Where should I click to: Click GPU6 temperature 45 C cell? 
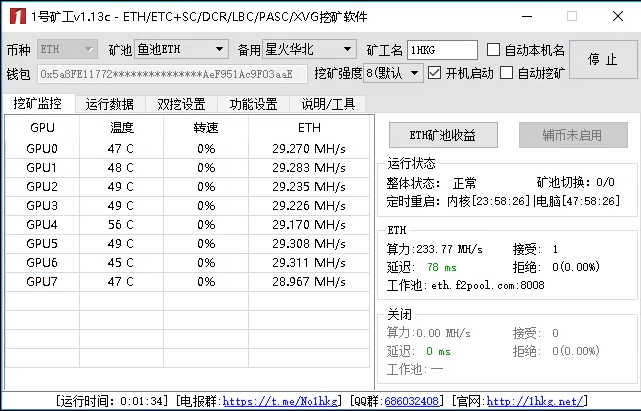(121, 263)
